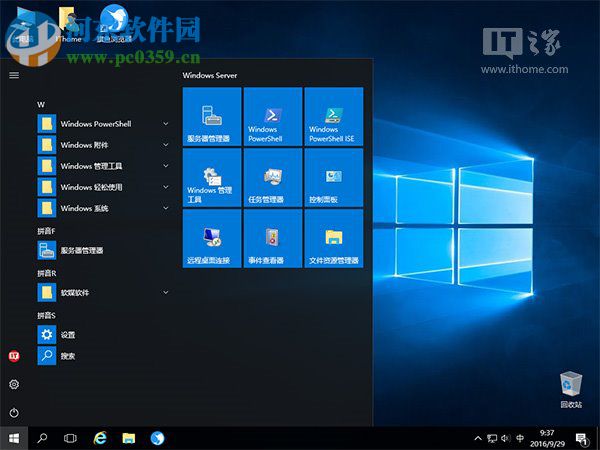The width and height of the screenshot is (600, 450).
Task: Open the Windows 轻松使用 folder entry
Action: click(104, 187)
